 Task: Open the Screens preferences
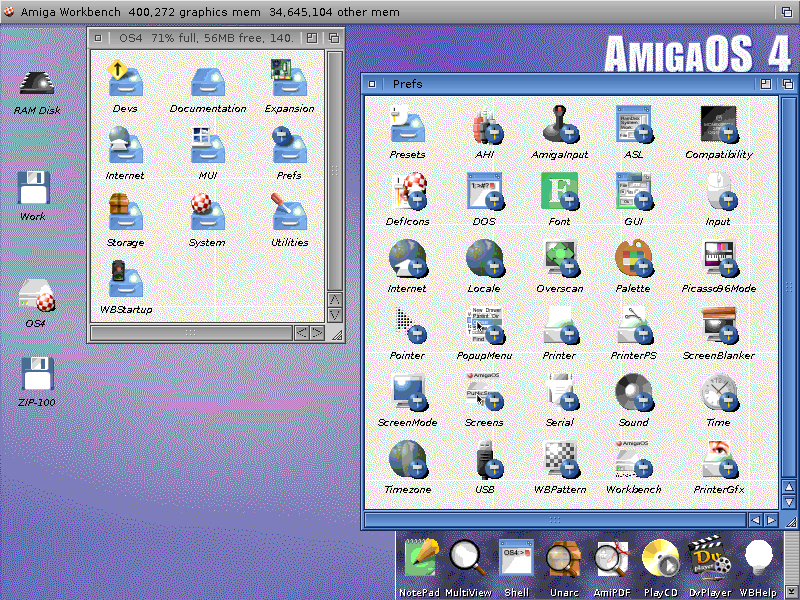(484, 392)
